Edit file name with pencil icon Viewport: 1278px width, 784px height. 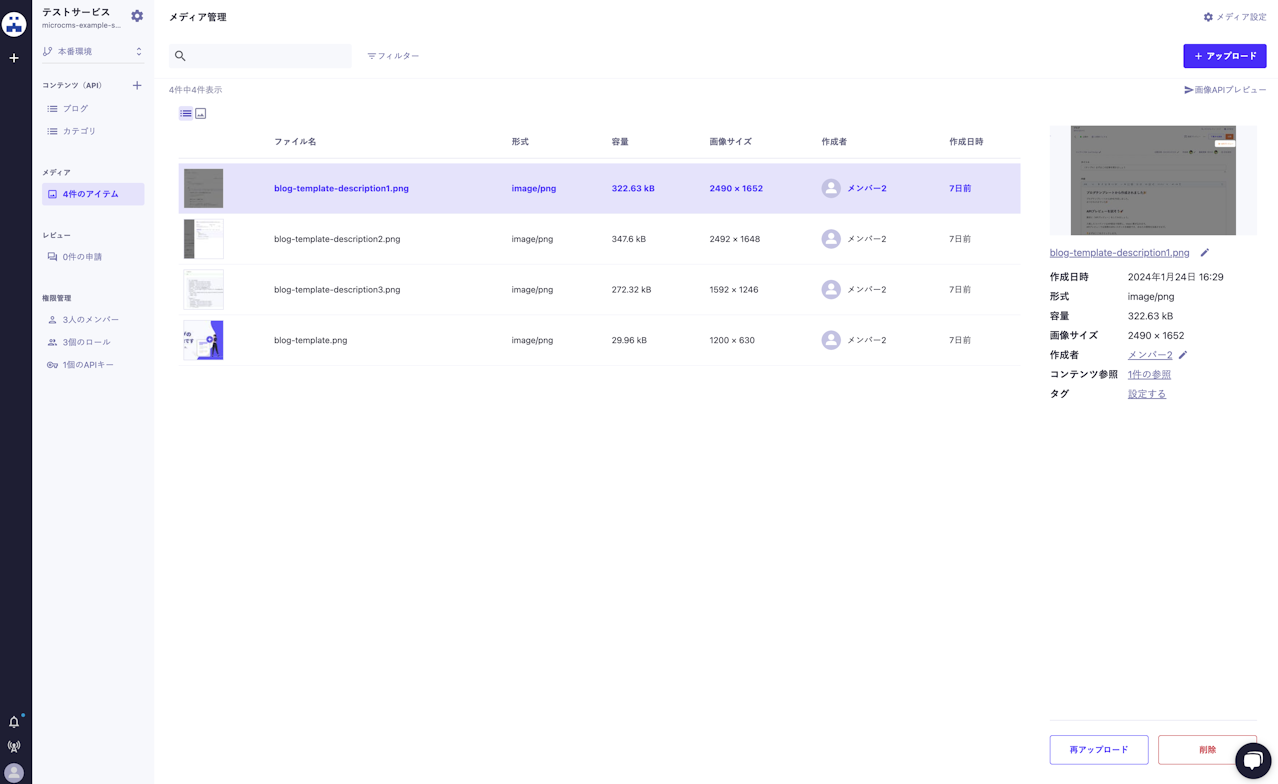click(x=1204, y=253)
